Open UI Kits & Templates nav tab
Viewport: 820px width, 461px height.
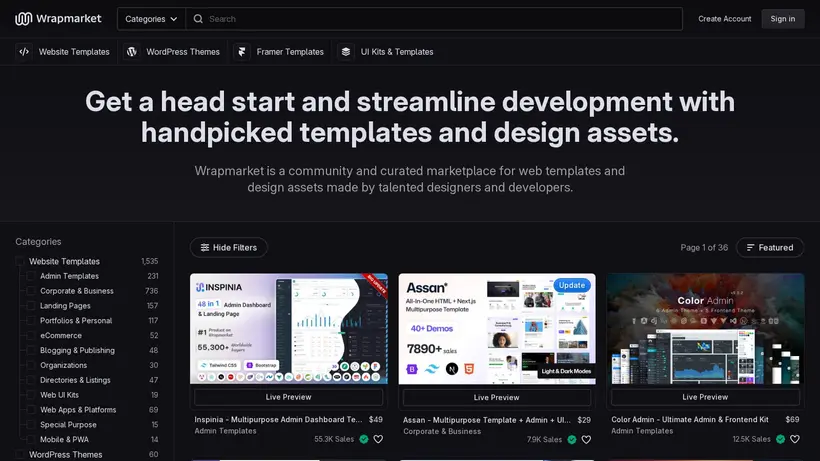click(386, 52)
